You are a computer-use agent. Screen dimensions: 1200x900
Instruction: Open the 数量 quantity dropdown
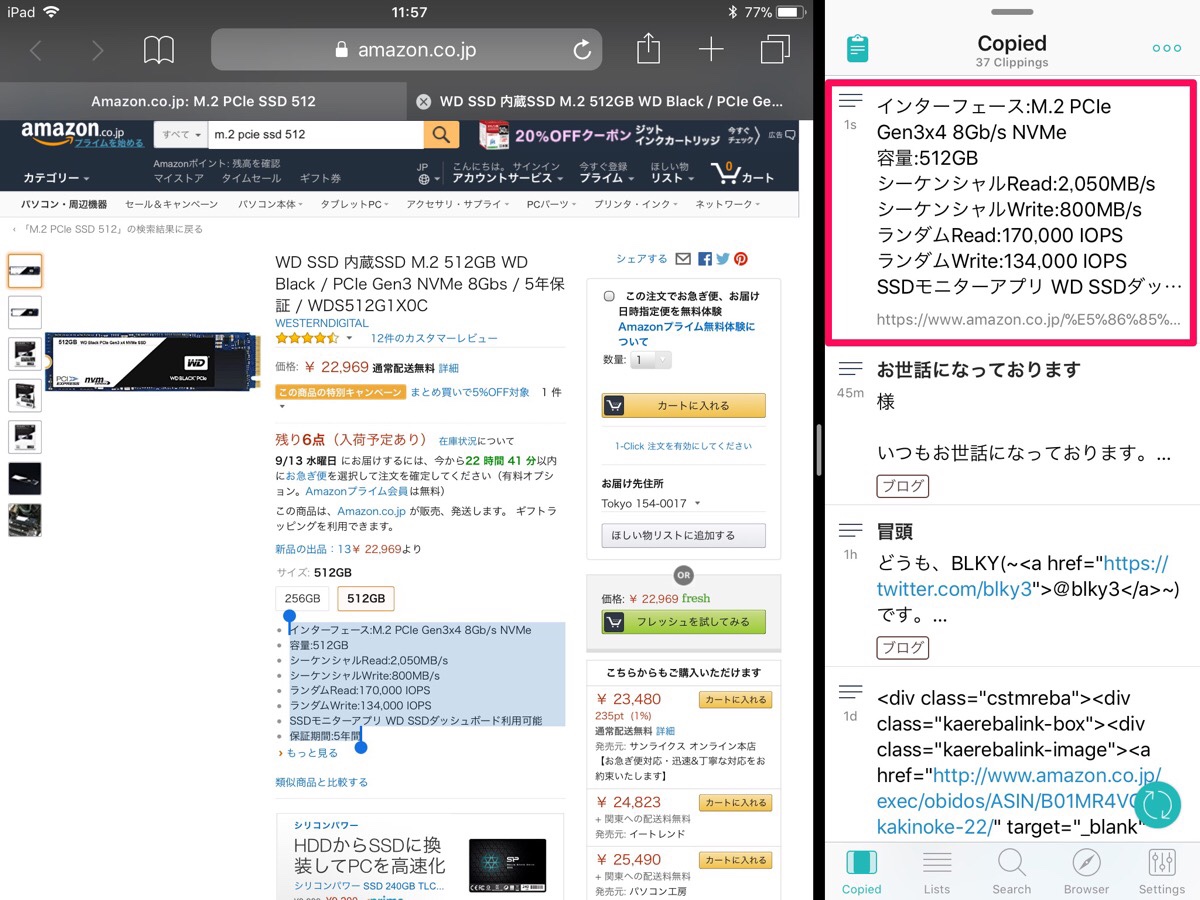tap(651, 360)
